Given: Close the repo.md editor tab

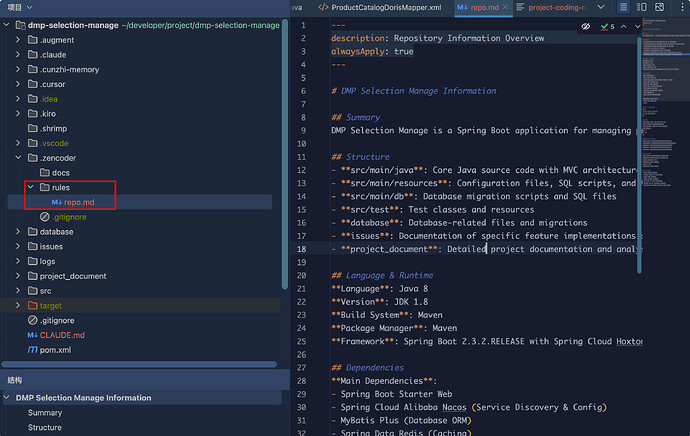Looking at the screenshot, I should click(x=506, y=7).
